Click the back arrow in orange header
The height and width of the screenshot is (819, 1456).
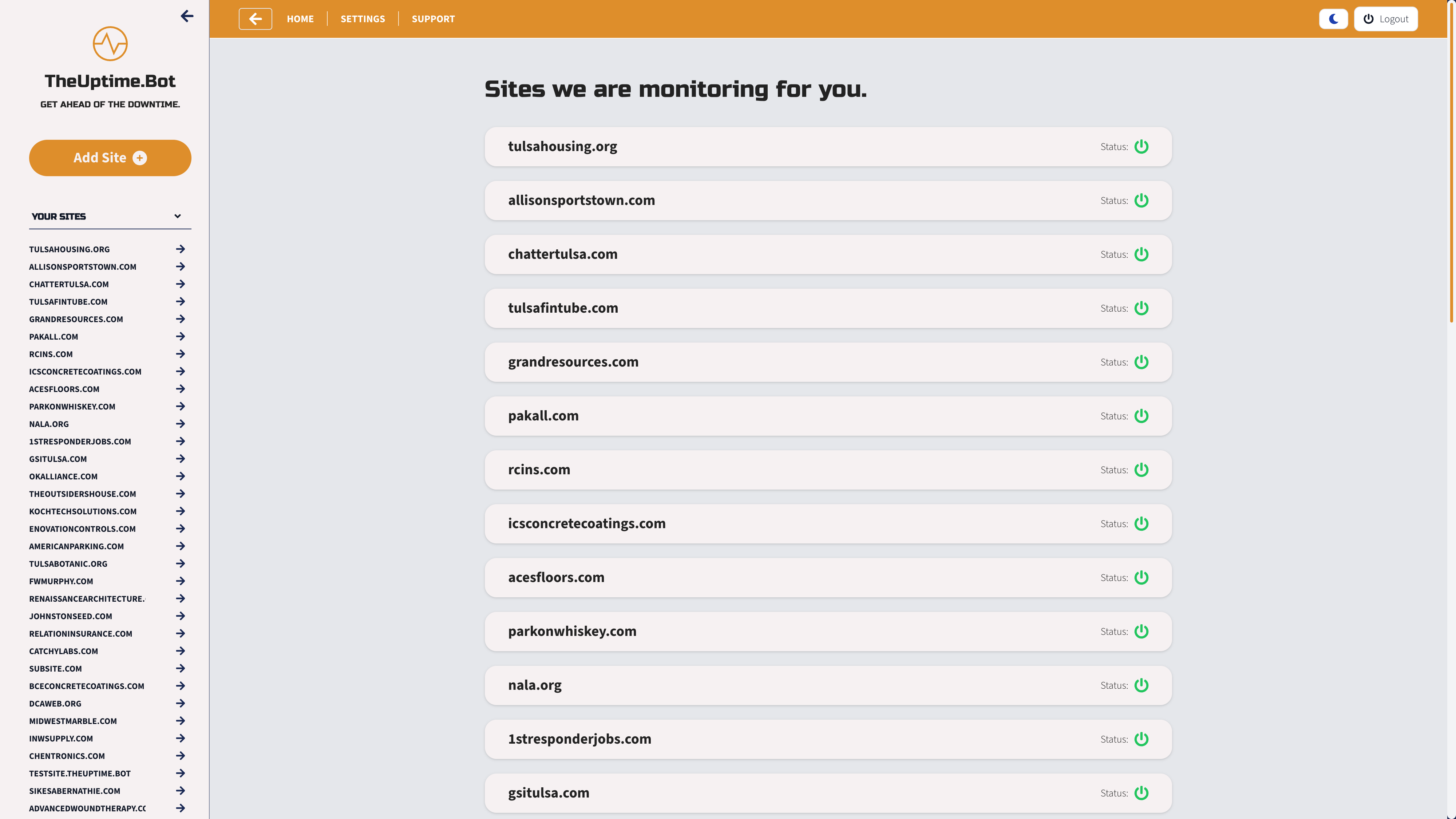coord(255,19)
